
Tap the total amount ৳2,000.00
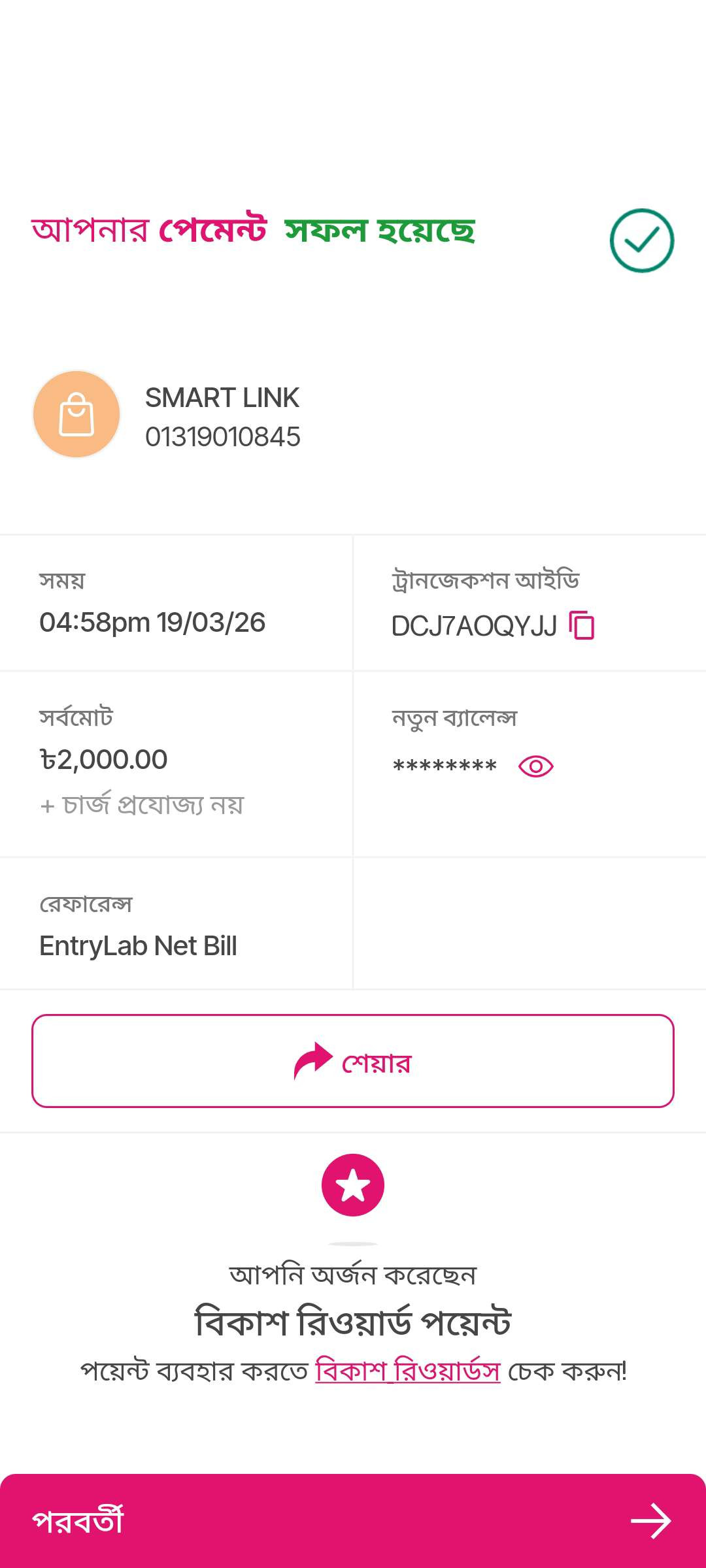tap(104, 760)
